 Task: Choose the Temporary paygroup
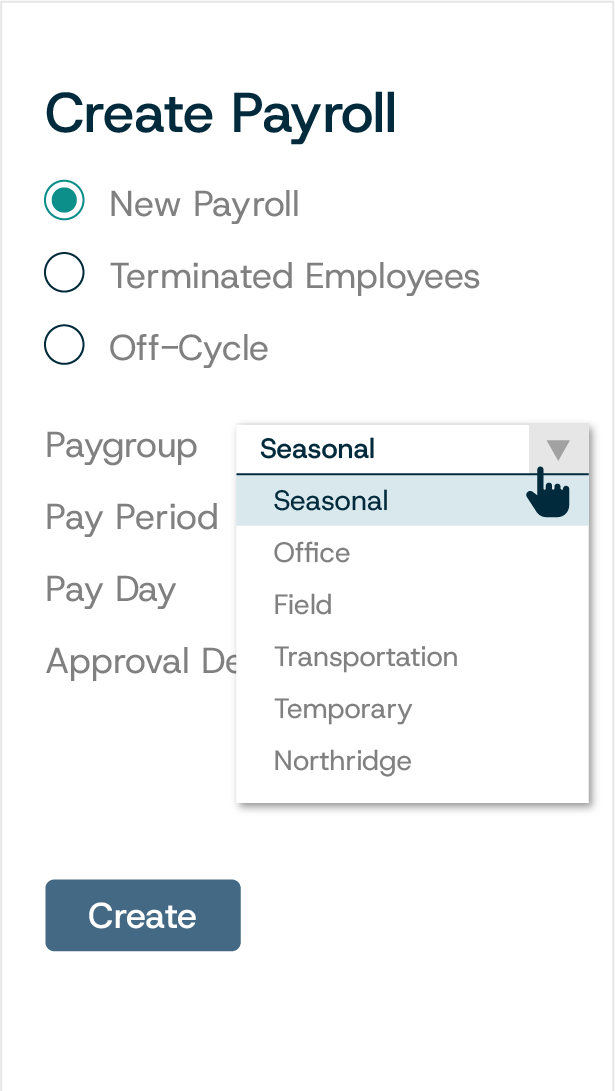coord(343,708)
